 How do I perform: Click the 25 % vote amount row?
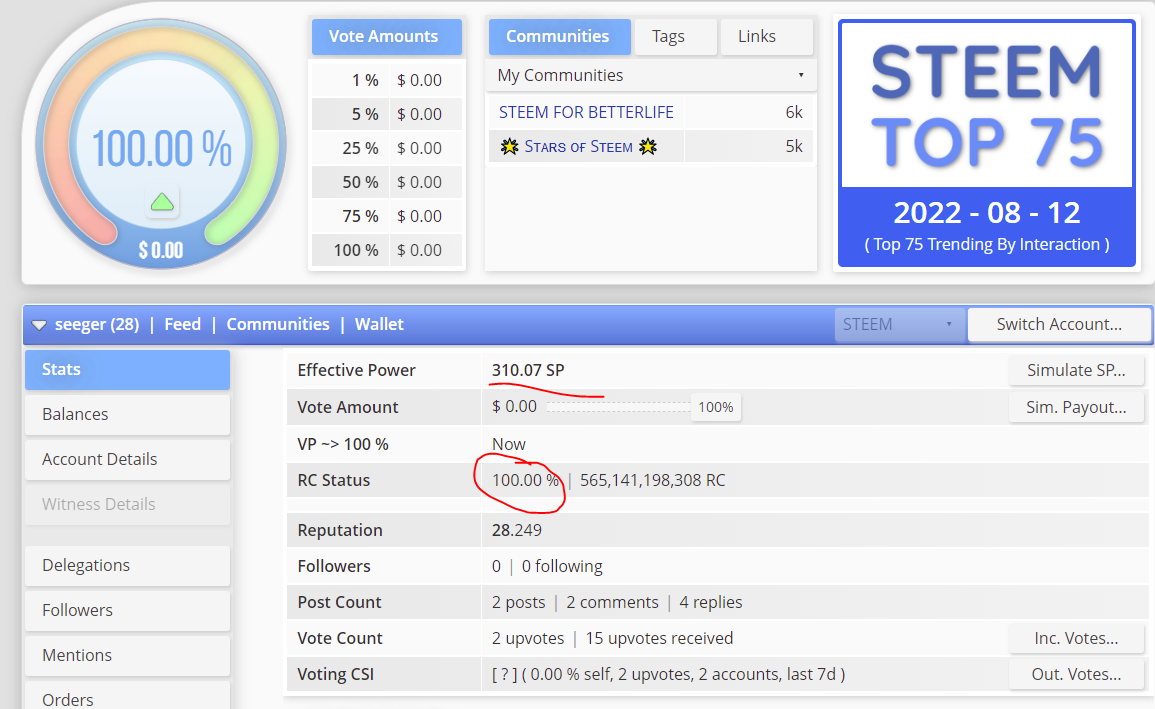(x=387, y=148)
